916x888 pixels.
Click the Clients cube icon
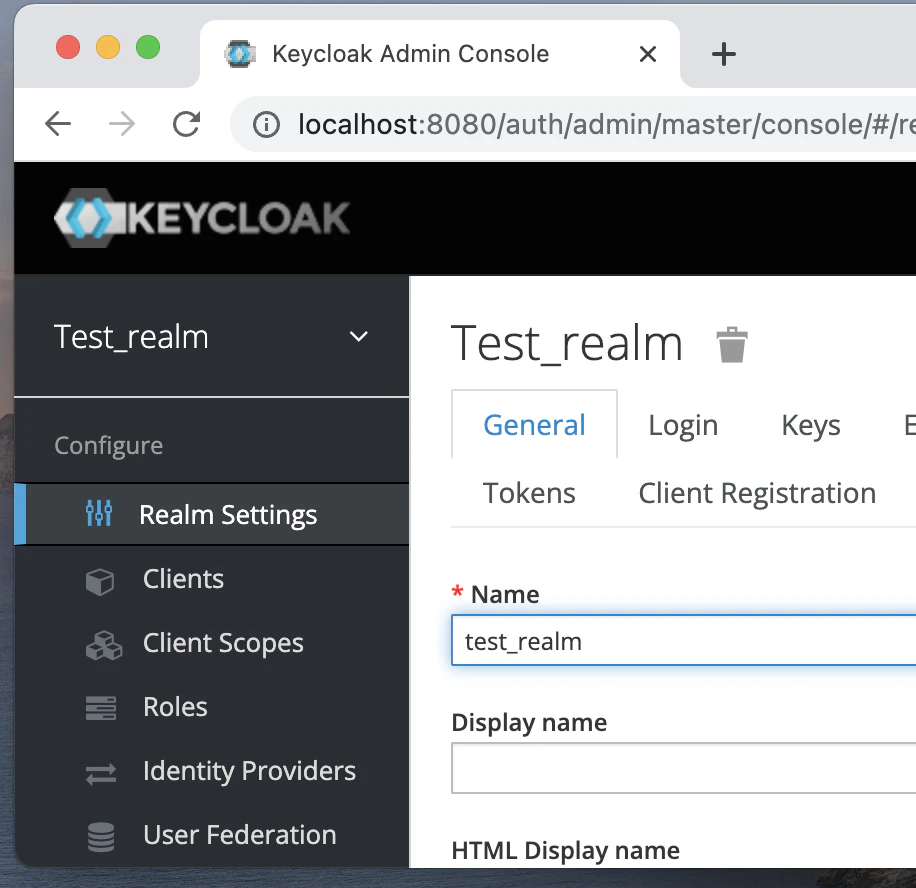[x=100, y=580]
